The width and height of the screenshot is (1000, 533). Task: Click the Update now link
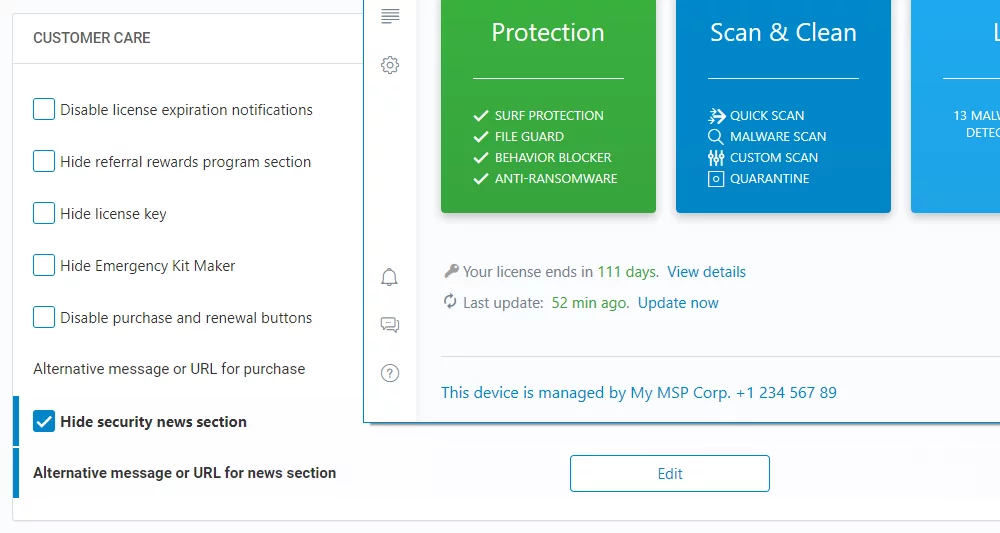[678, 303]
